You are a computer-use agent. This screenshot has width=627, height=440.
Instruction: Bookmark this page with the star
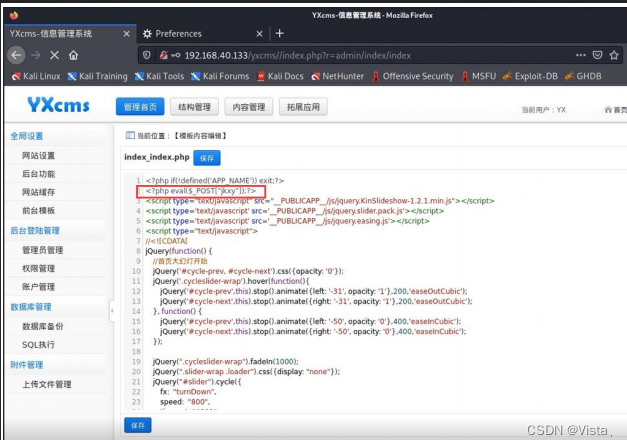tap(614, 55)
